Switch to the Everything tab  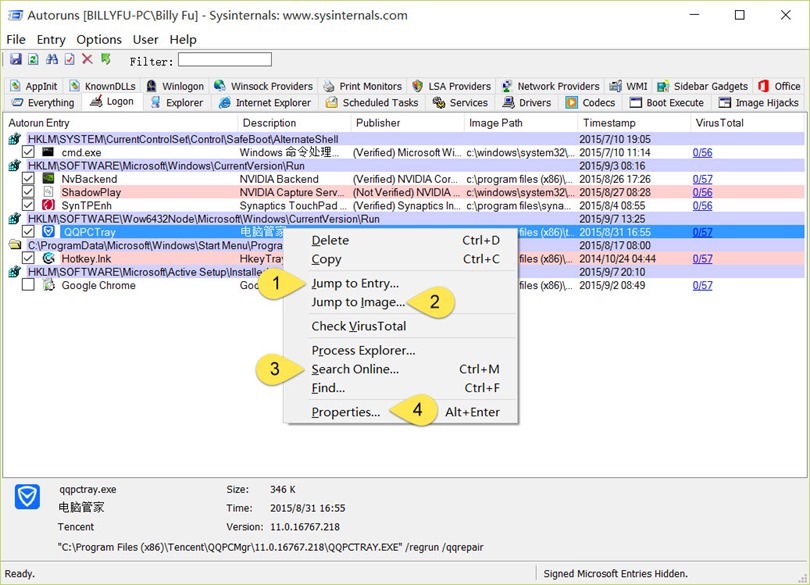pyautogui.click(x=43, y=103)
